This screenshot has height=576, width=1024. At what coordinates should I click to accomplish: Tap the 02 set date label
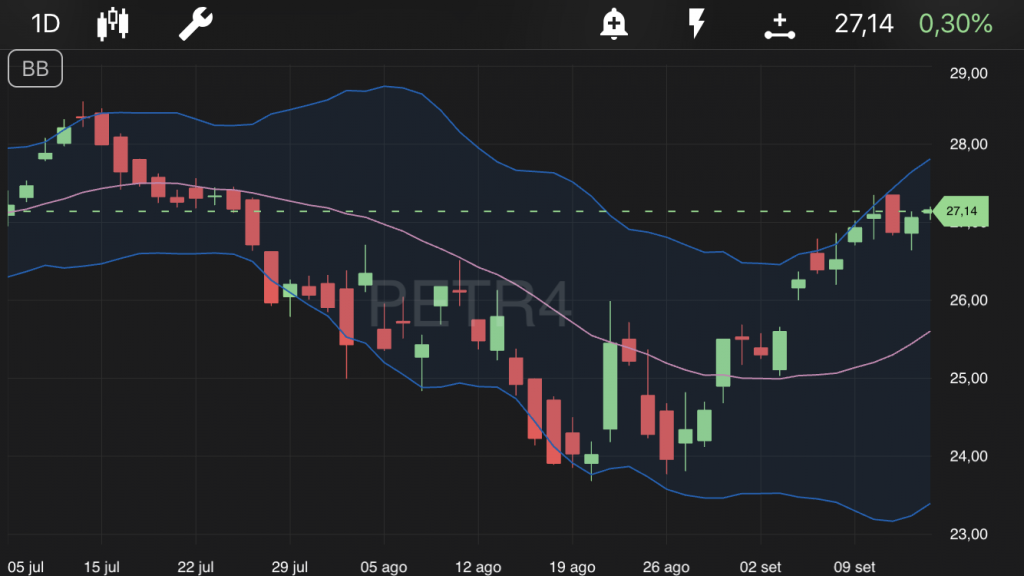coord(760,567)
